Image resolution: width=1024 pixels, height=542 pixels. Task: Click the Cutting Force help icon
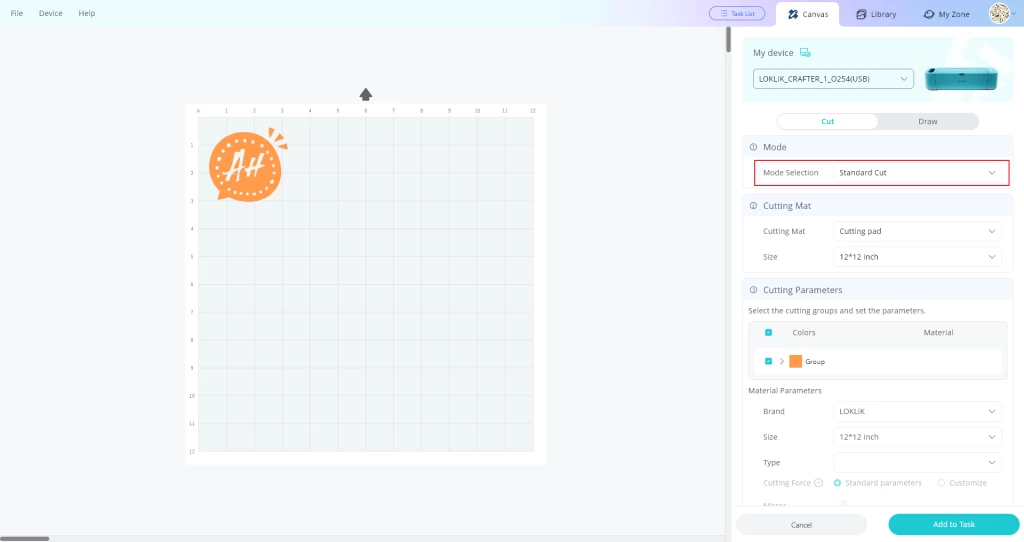click(x=818, y=483)
